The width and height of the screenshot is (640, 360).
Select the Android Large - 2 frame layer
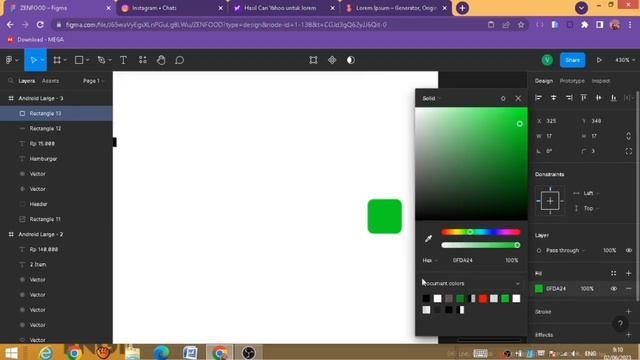pyautogui.click(x=41, y=234)
